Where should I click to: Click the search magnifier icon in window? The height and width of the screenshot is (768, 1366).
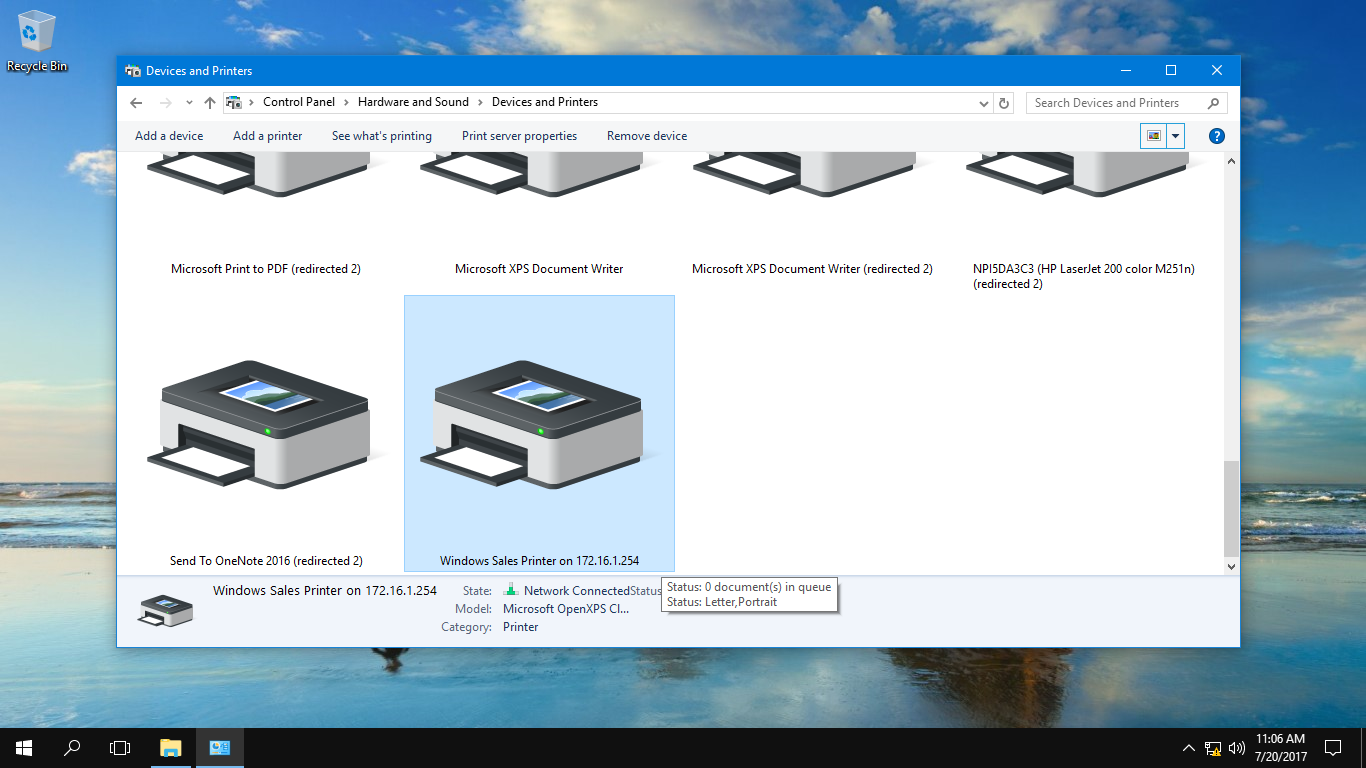tap(1214, 103)
